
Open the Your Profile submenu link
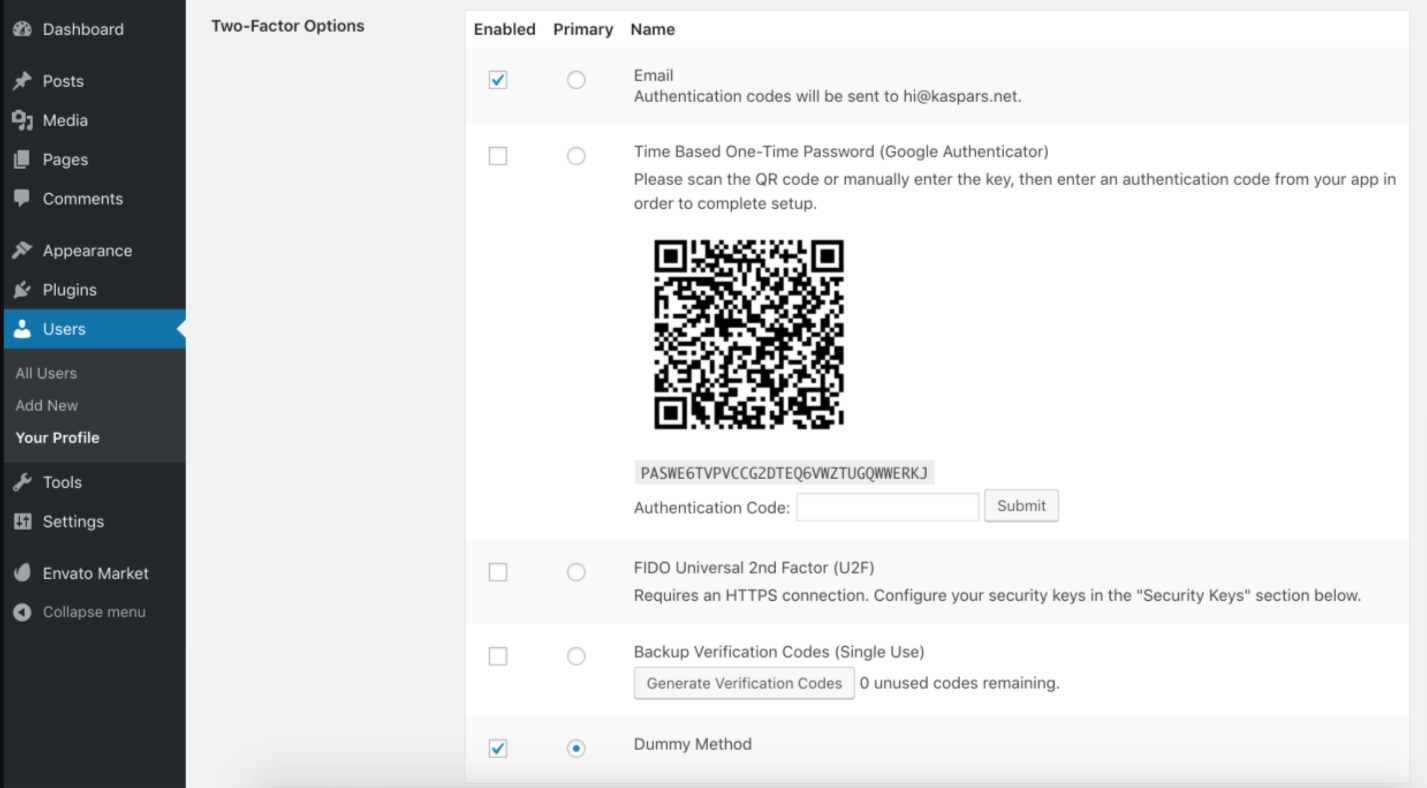[x=57, y=438]
